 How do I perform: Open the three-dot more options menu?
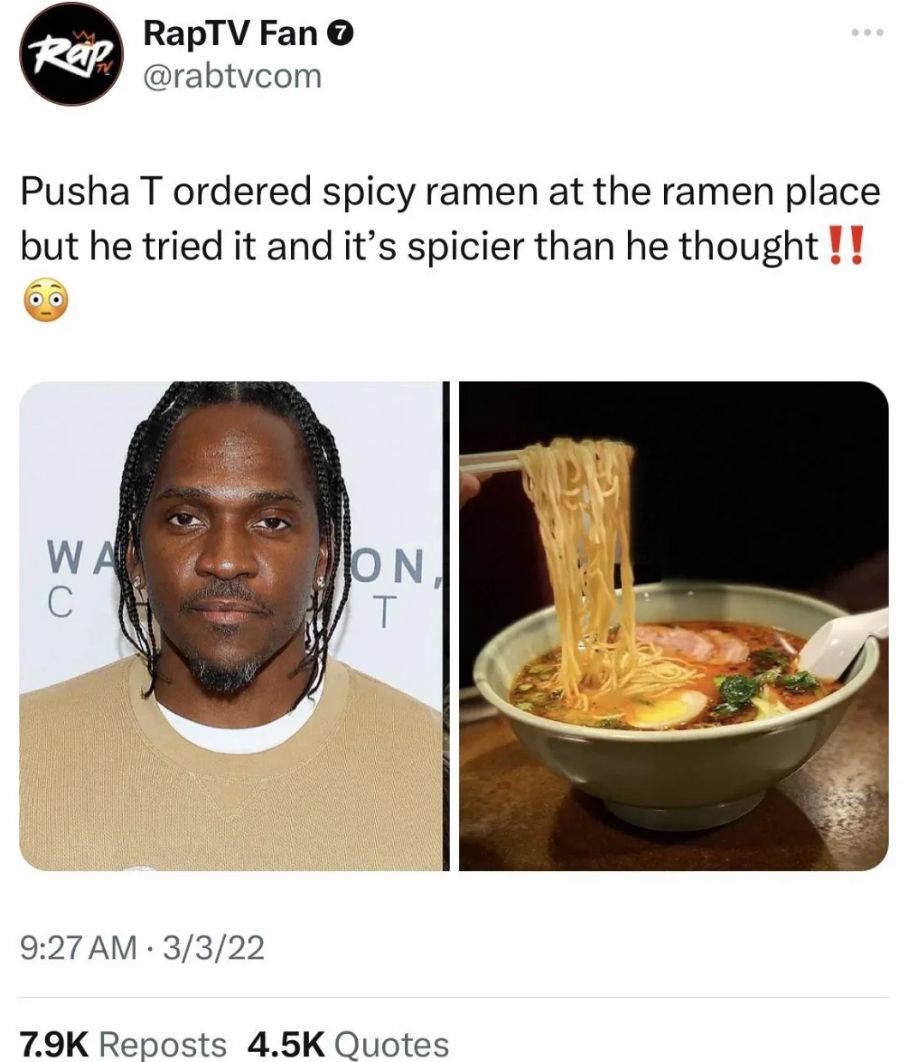coord(869,33)
